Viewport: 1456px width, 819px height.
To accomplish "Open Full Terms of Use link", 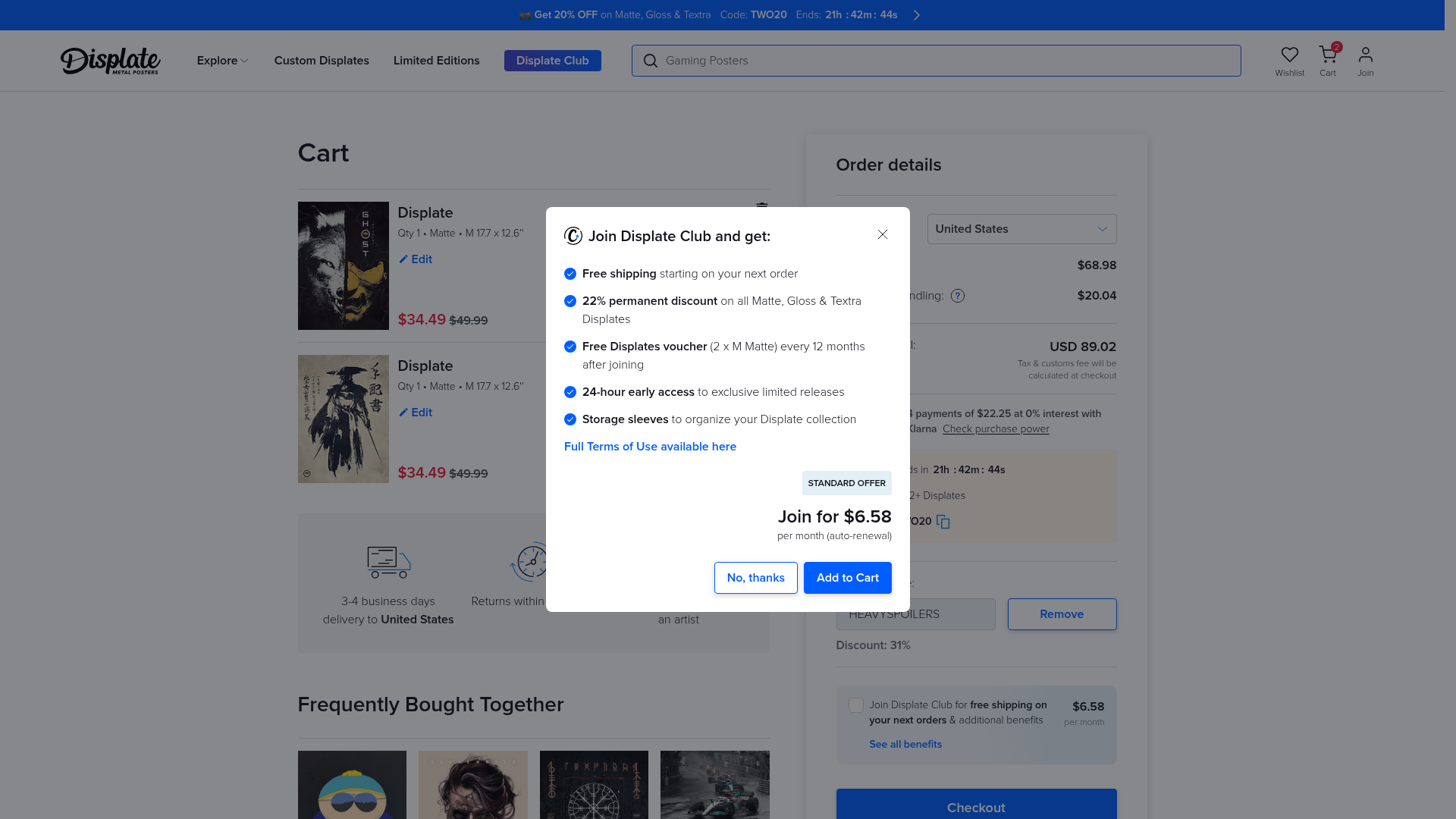I will click(650, 447).
